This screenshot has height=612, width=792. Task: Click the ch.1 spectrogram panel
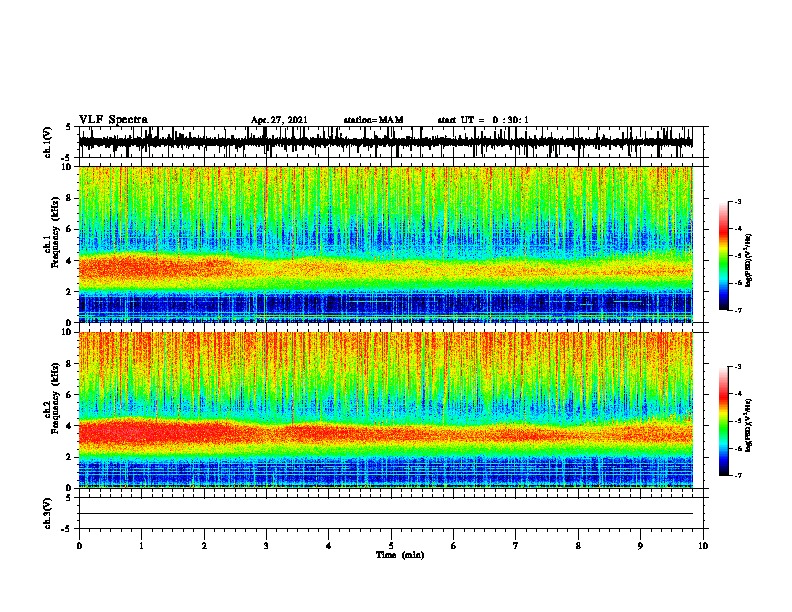(x=385, y=244)
